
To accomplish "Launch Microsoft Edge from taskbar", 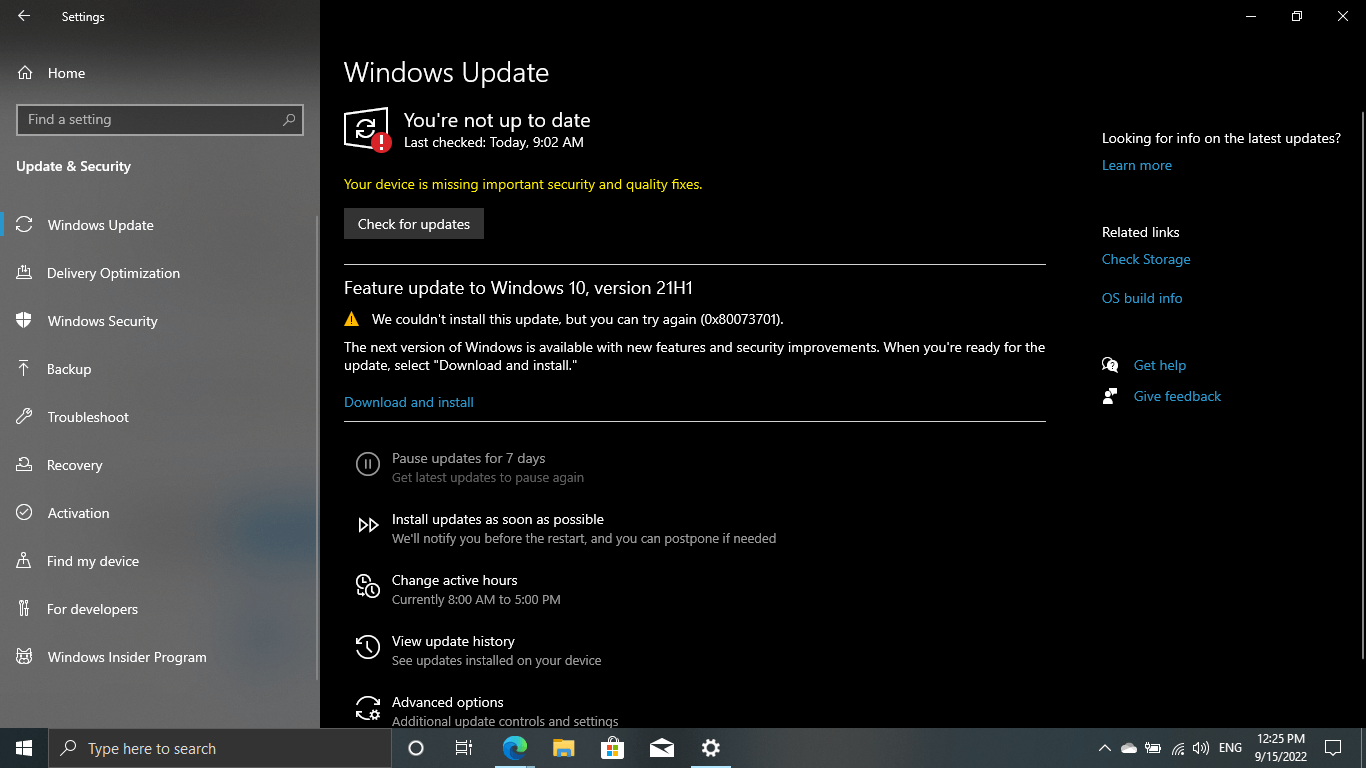I will 514,748.
